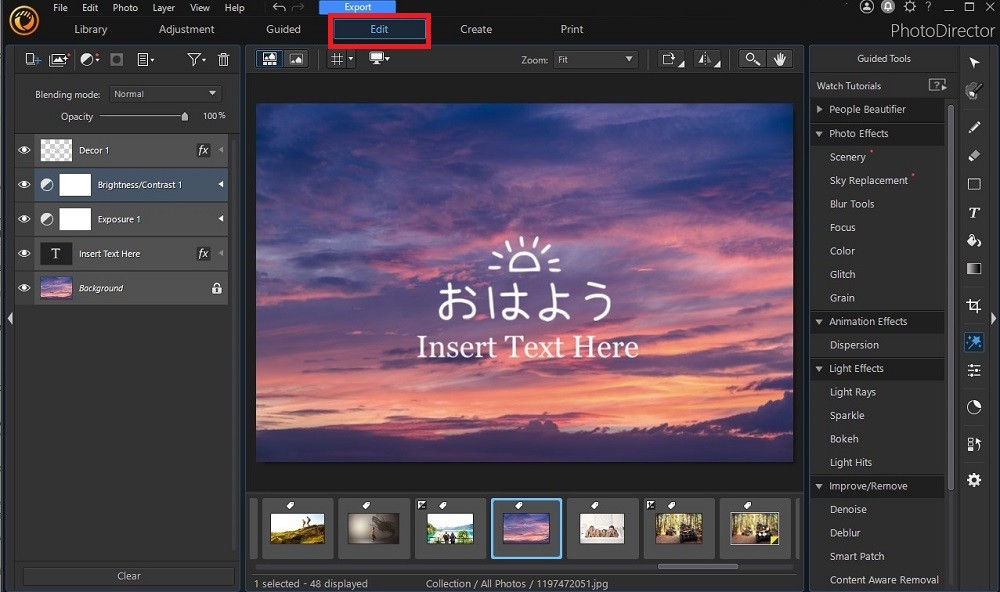Select the Paint Bucket fill tool

973,240
